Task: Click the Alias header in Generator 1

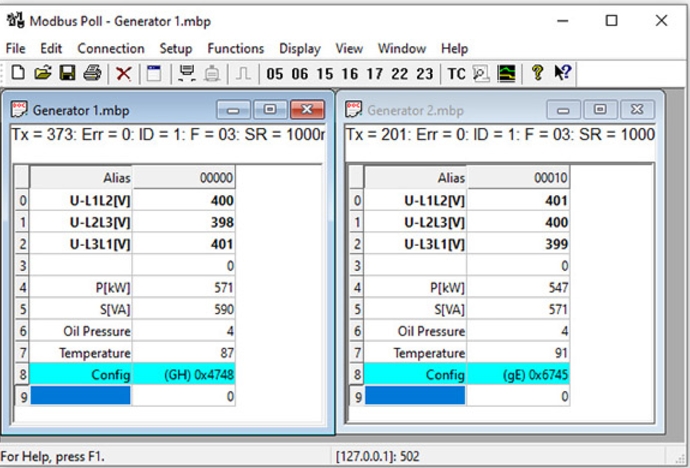Action: click(x=81, y=178)
